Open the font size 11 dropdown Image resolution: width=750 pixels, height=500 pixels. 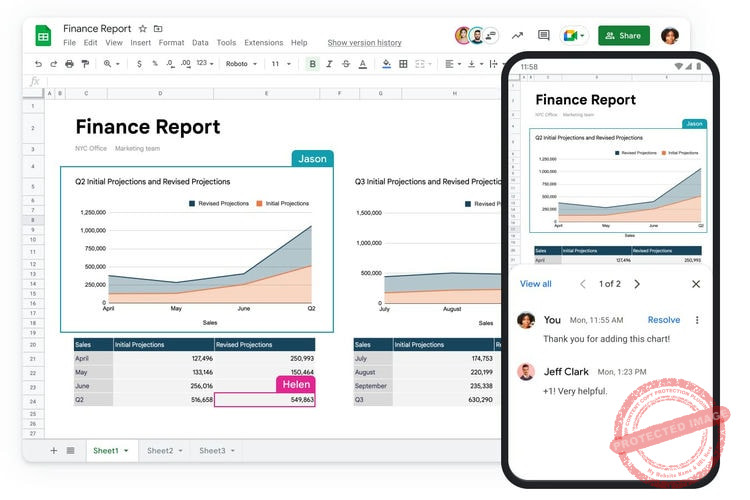point(281,64)
